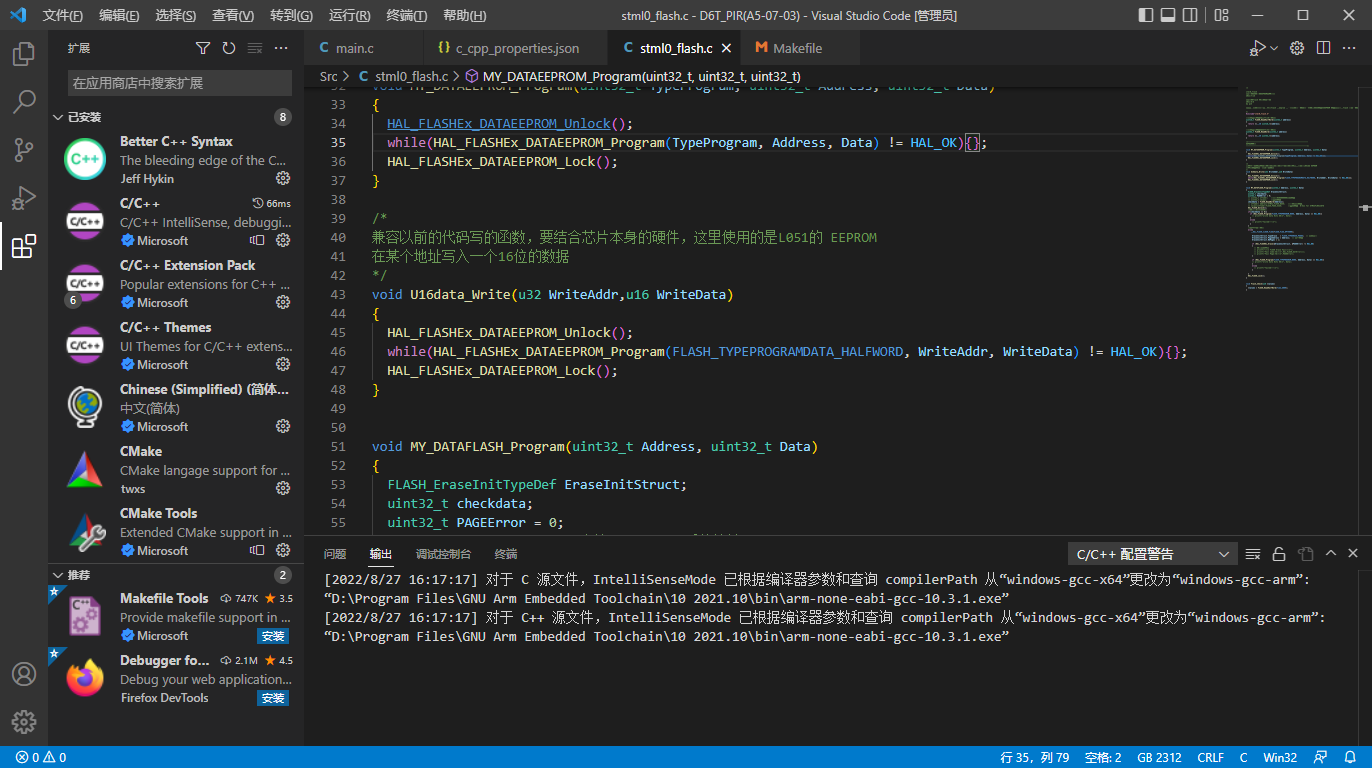This screenshot has width=1372, height=768.
Task: Collapse the 已安装 extensions section
Action: pyautogui.click(x=177, y=117)
